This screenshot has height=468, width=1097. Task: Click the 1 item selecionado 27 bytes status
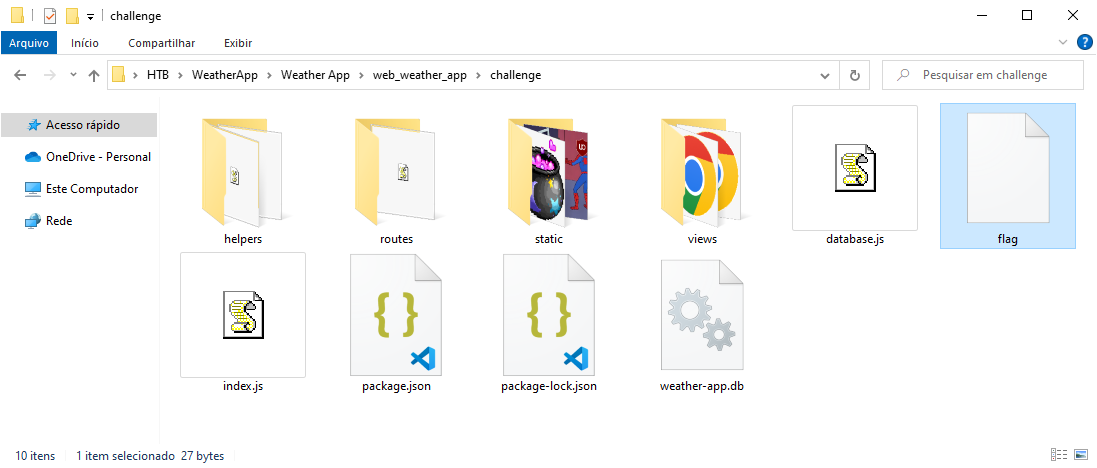coord(150,456)
